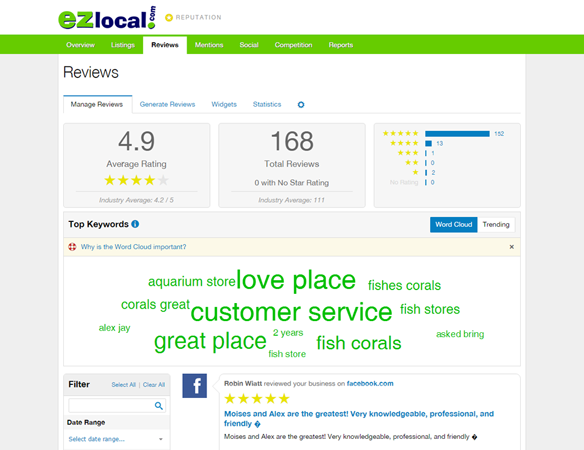Open the Overview nav tab

point(80,45)
